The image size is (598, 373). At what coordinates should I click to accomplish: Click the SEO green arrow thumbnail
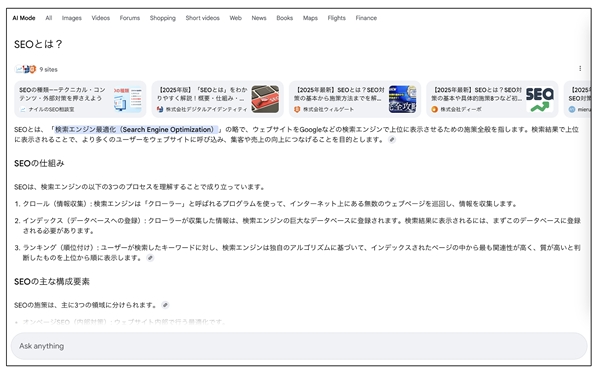(540, 99)
